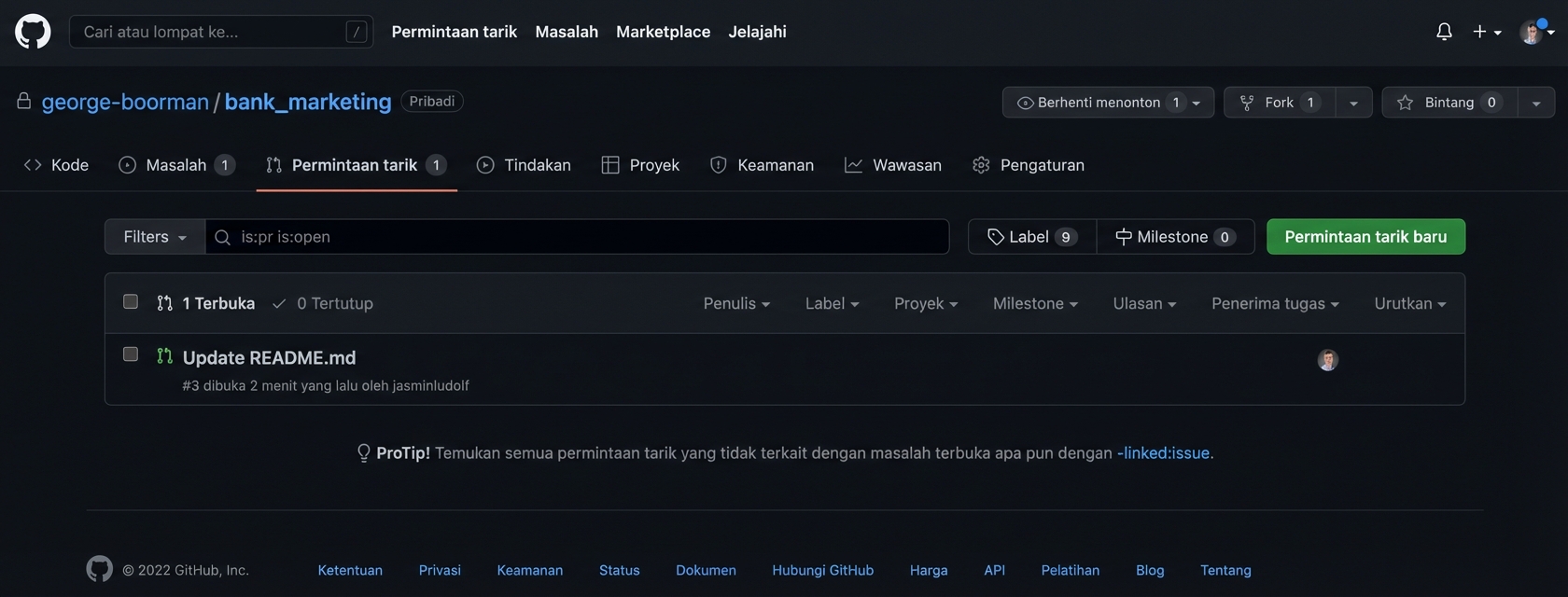Create a pull request with Permintaan tarik baru
The height and width of the screenshot is (597, 1568).
tap(1365, 237)
